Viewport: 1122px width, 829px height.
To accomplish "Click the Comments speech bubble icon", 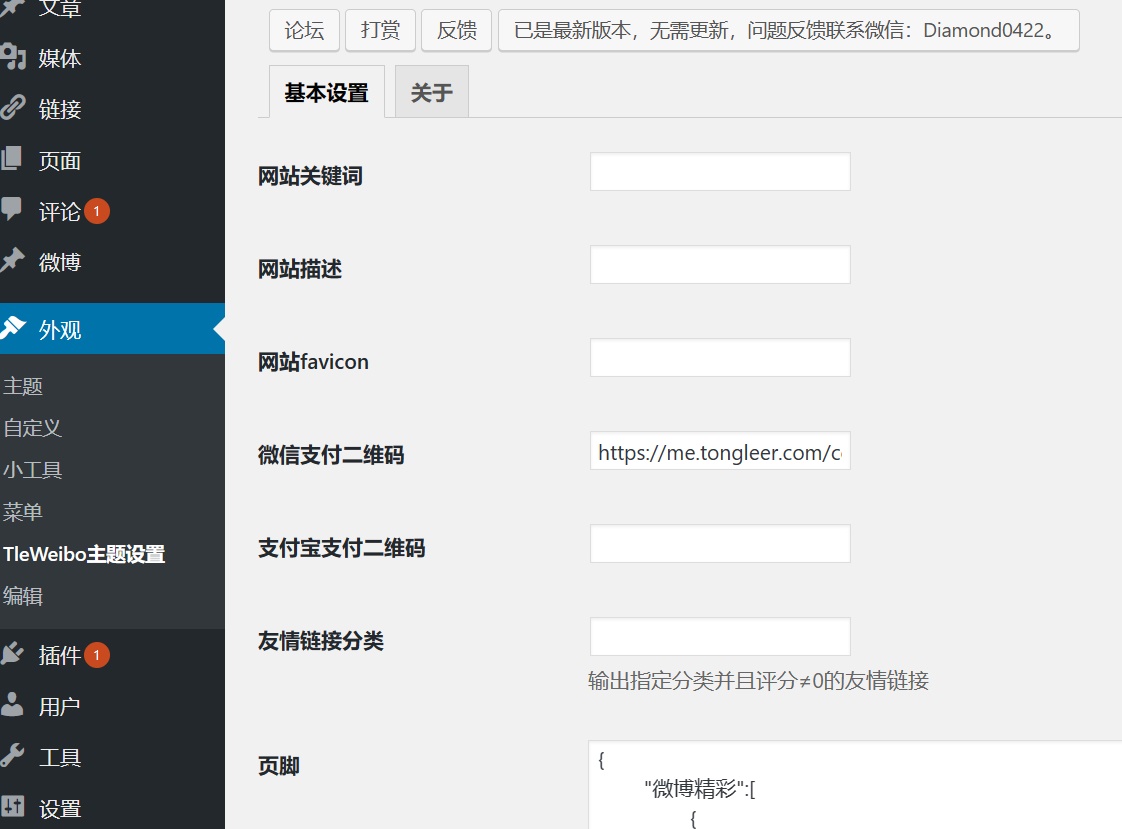I will [x=12, y=211].
